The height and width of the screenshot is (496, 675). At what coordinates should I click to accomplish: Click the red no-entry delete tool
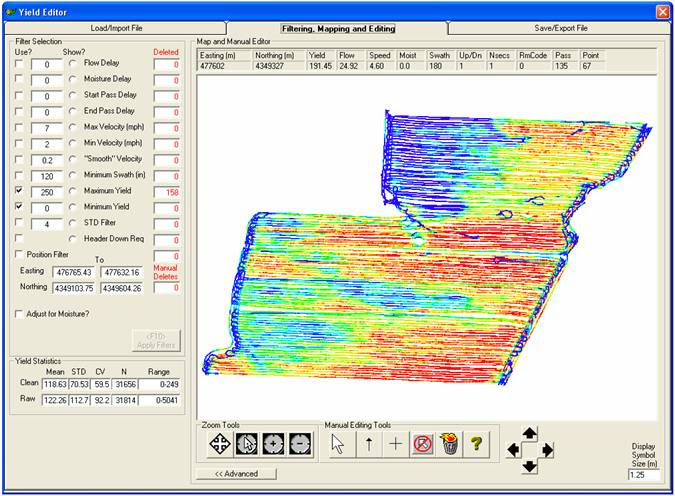[422, 445]
